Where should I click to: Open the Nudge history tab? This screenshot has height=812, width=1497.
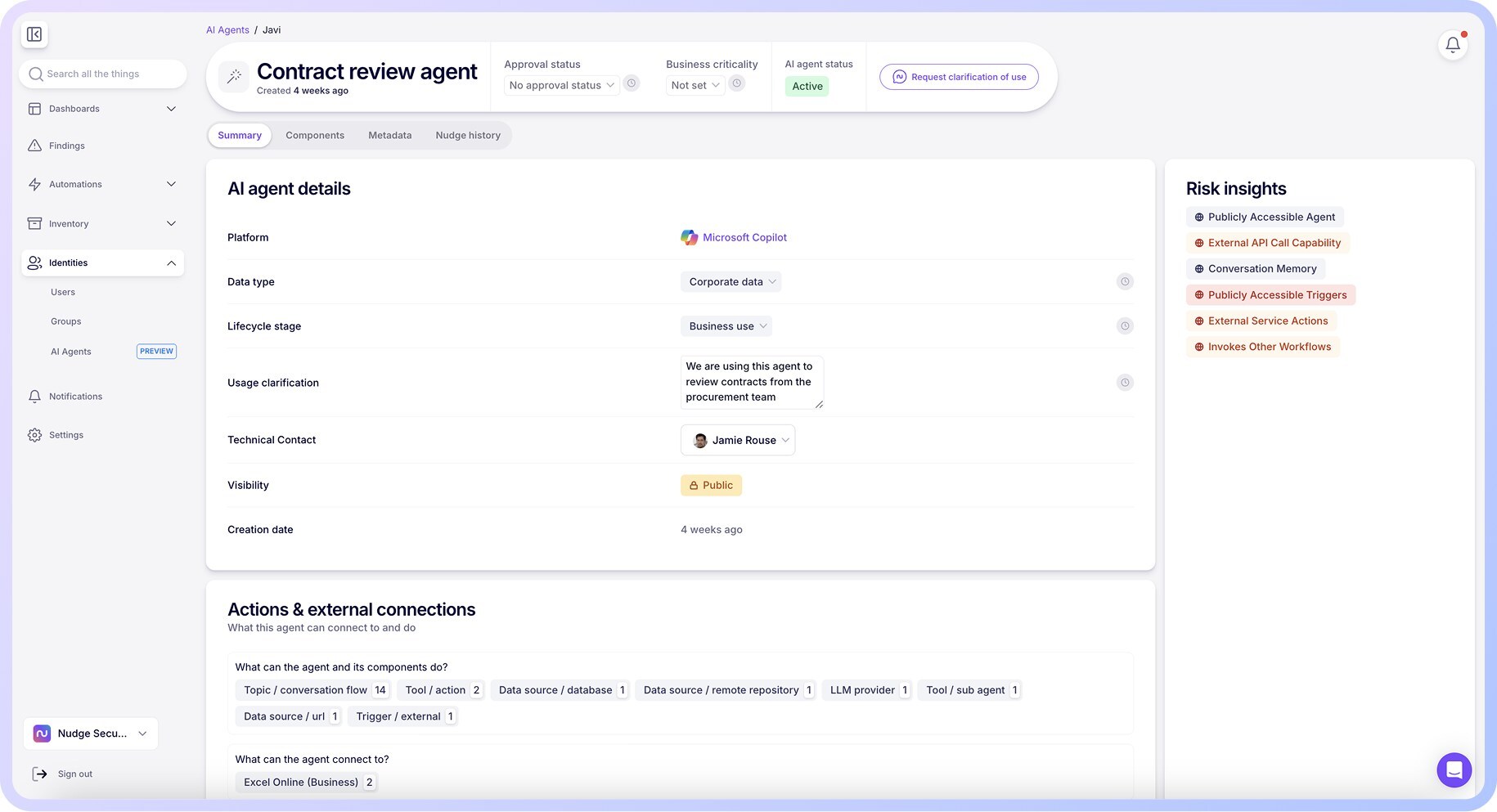point(468,135)
